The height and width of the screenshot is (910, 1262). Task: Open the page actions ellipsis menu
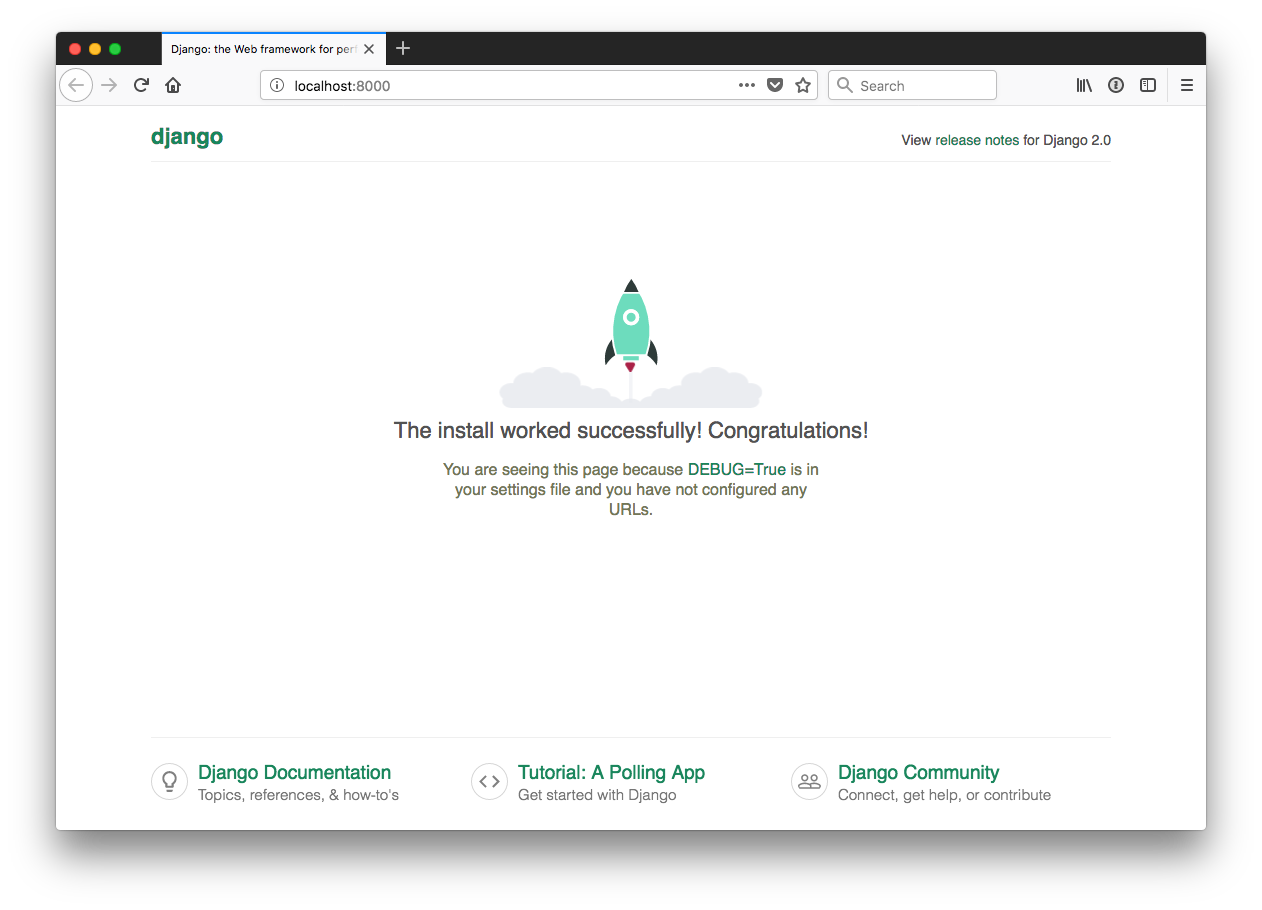[x=746, y=85]
